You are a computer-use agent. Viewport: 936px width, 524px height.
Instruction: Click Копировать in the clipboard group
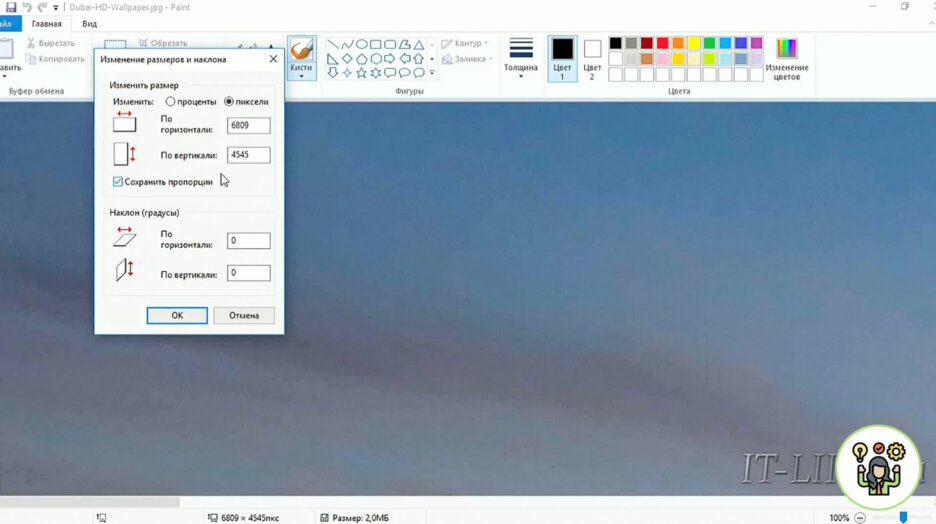[x=55, y=58]
